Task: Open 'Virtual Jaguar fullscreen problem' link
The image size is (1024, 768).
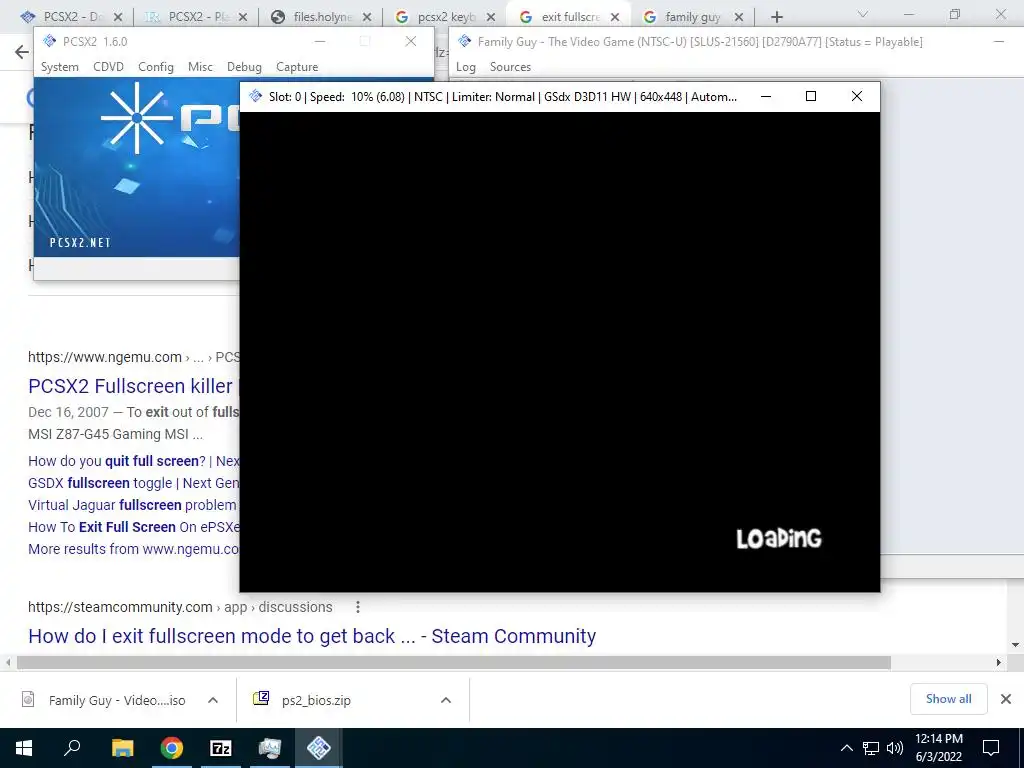Action: click(132, 505)
